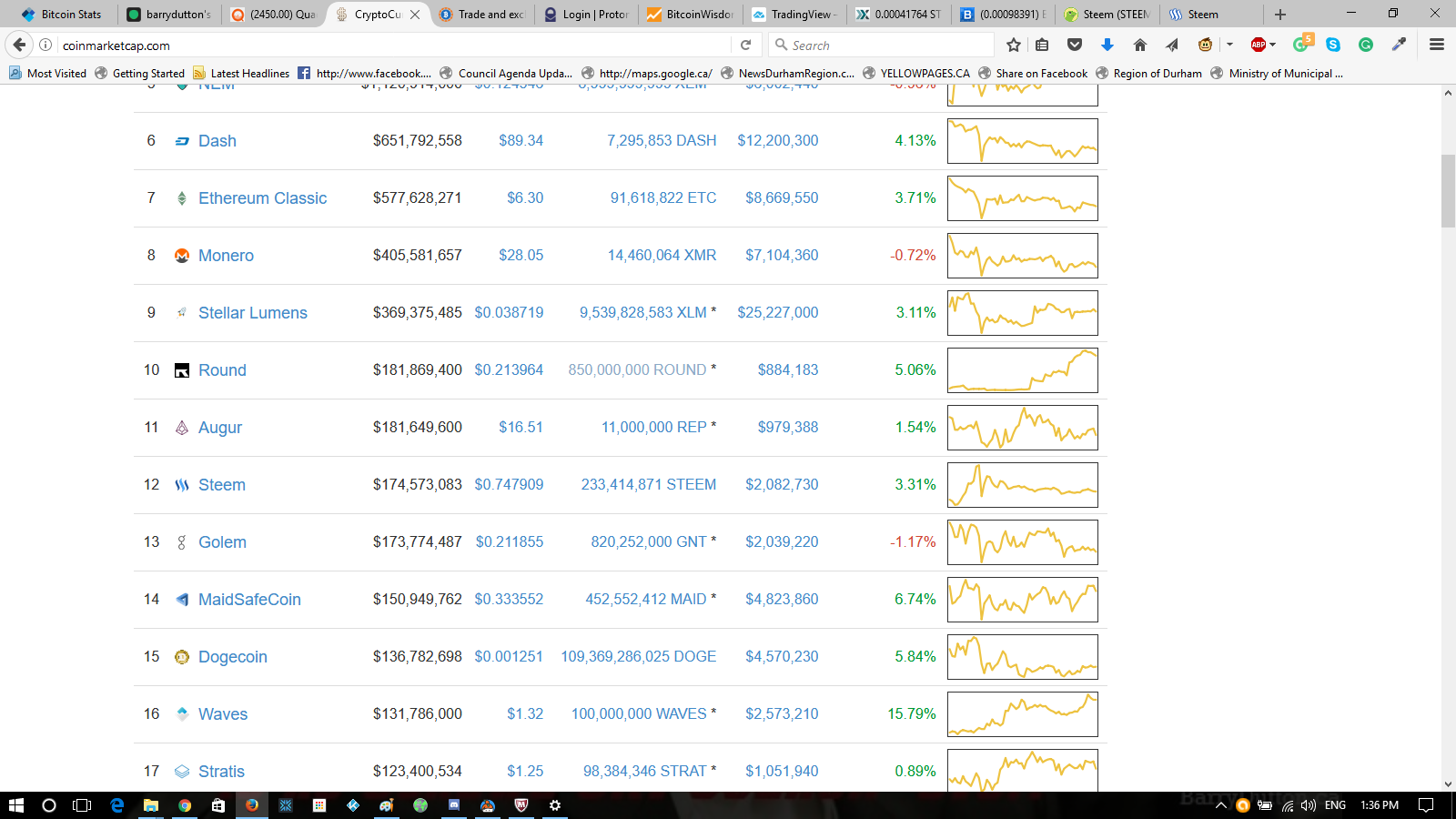Click the Monero logo icon
Screen dimensions: 1456x819
[x=182, y=256]
